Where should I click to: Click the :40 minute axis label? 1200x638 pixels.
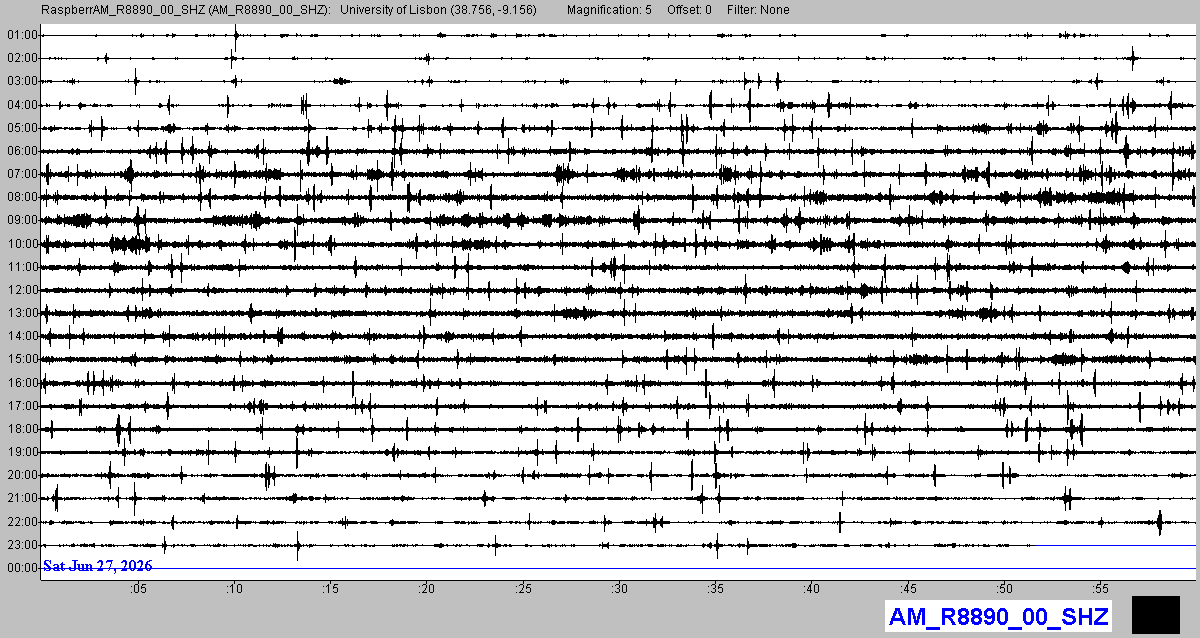812,588
